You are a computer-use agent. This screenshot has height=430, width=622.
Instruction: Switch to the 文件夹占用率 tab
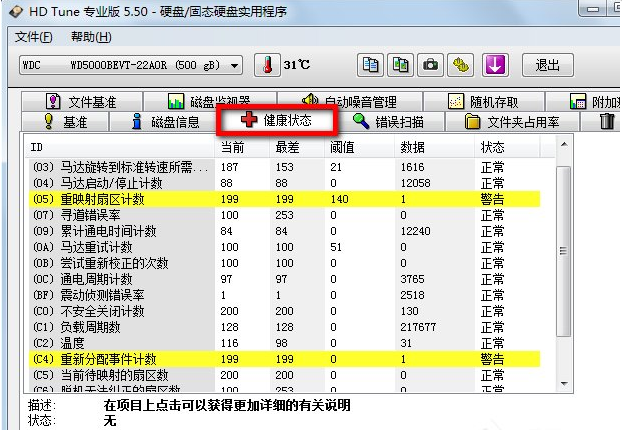[x=512, y=121]
